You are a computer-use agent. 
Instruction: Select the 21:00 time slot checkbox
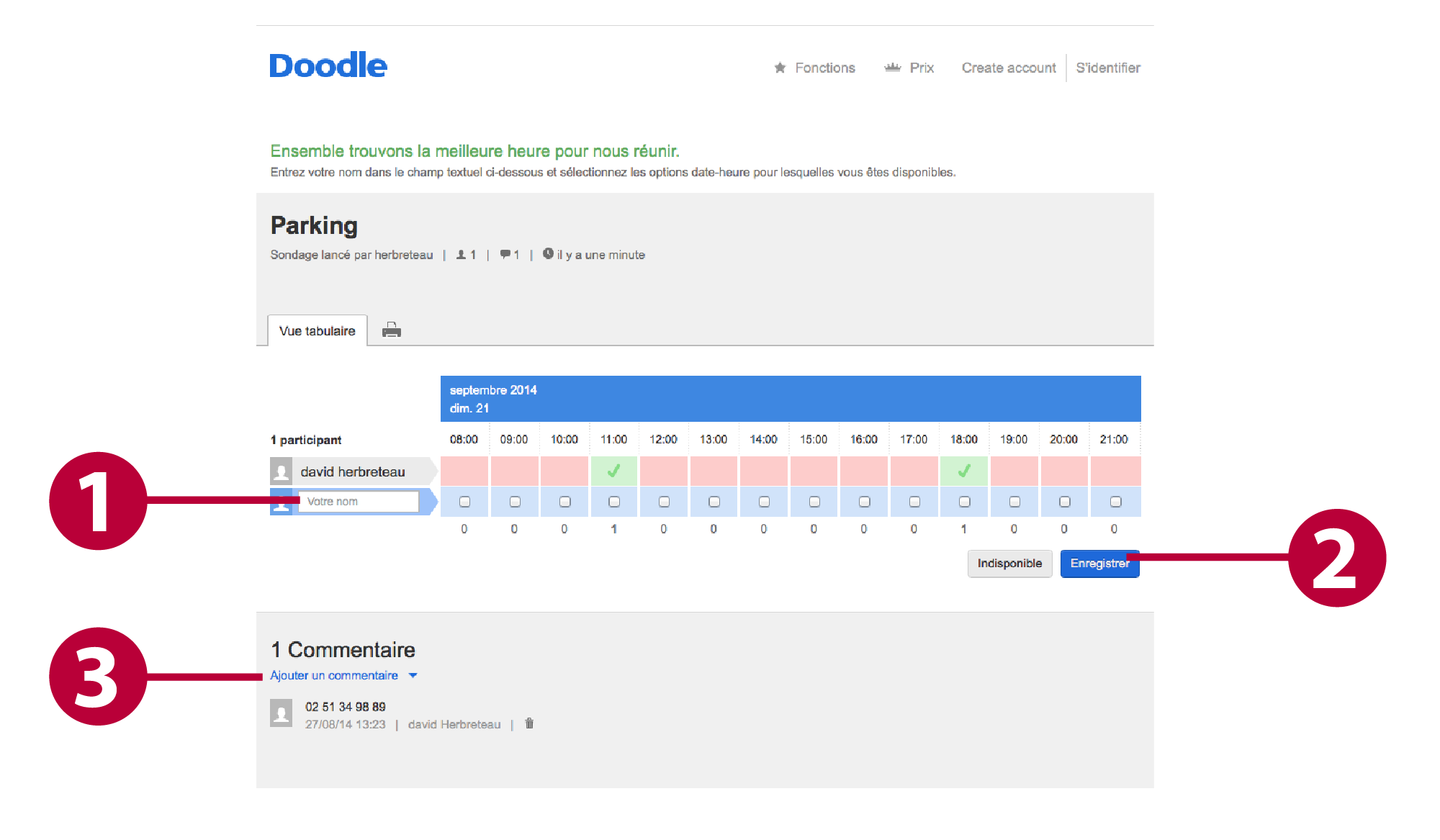point(1115,502)
